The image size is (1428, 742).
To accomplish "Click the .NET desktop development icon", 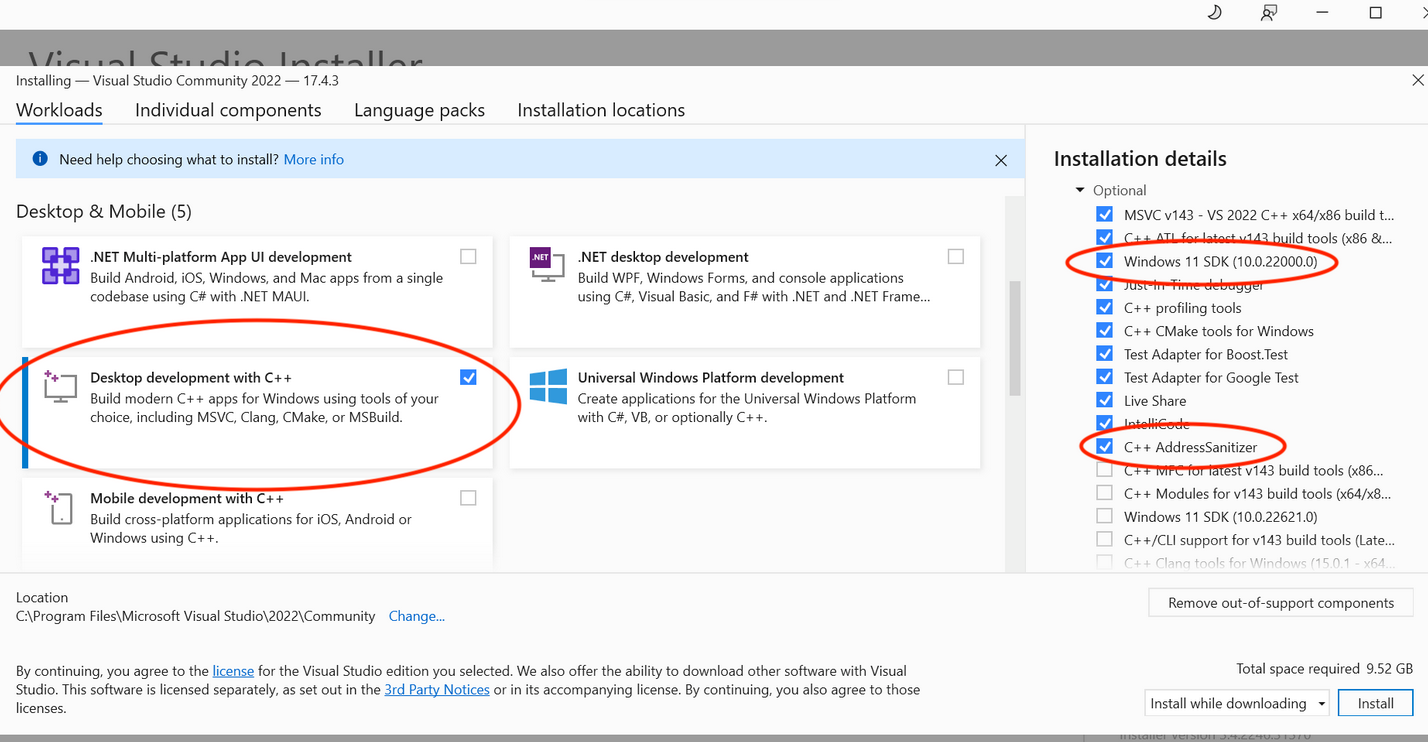I will click(540, 259).
